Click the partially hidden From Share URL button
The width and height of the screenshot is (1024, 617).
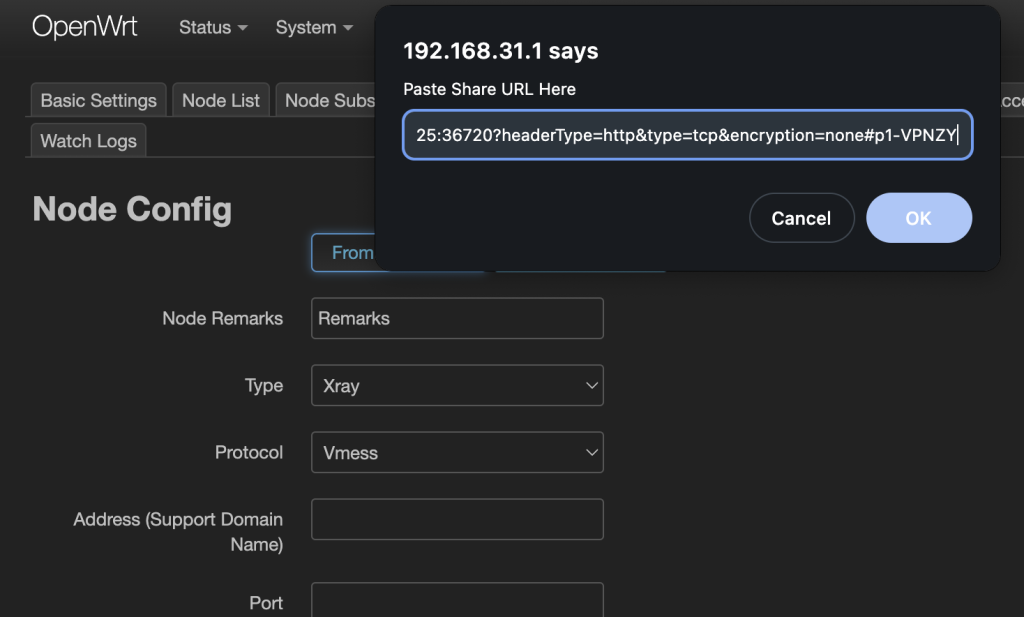coord(343,253)
